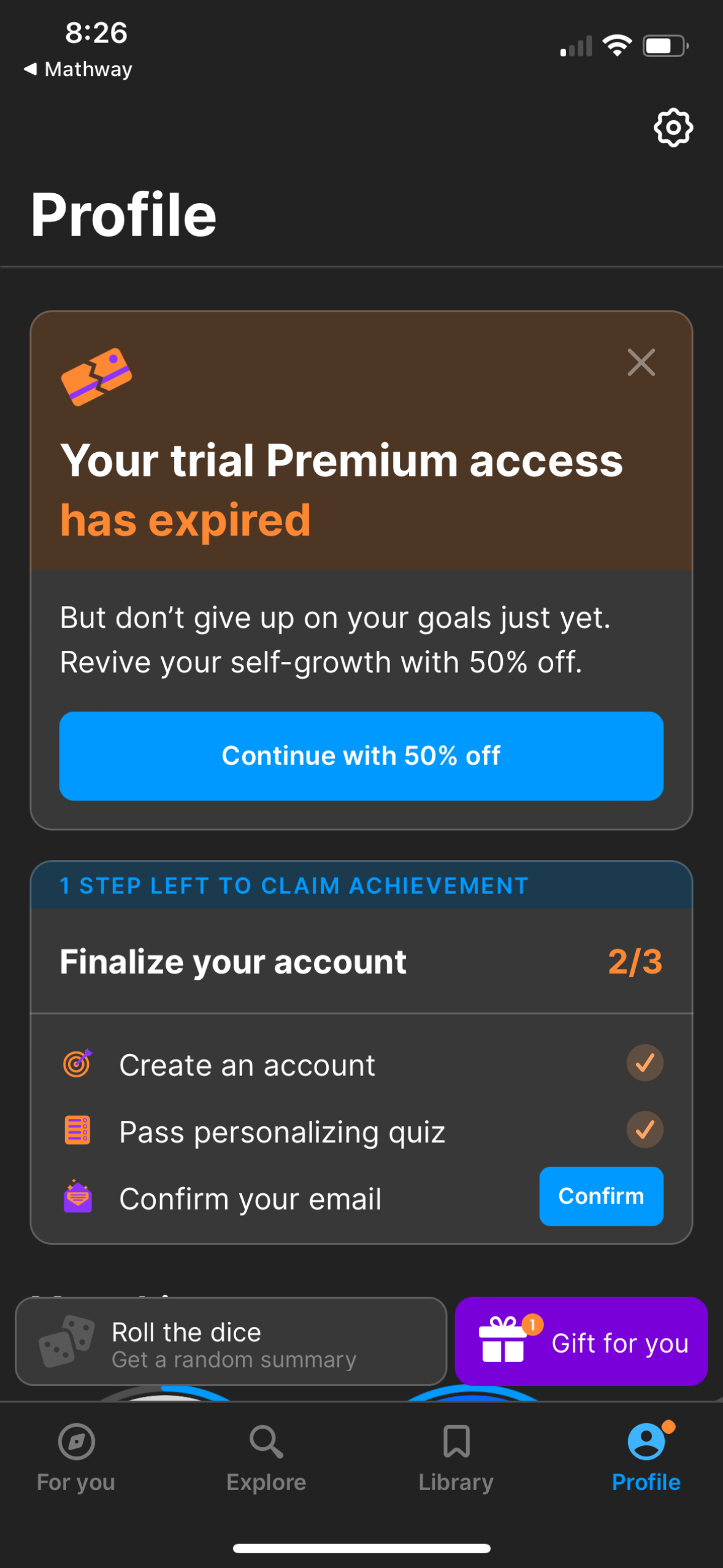Open the settings gear icon
This screenshot has width=723, height=1568.
point(672,128)
